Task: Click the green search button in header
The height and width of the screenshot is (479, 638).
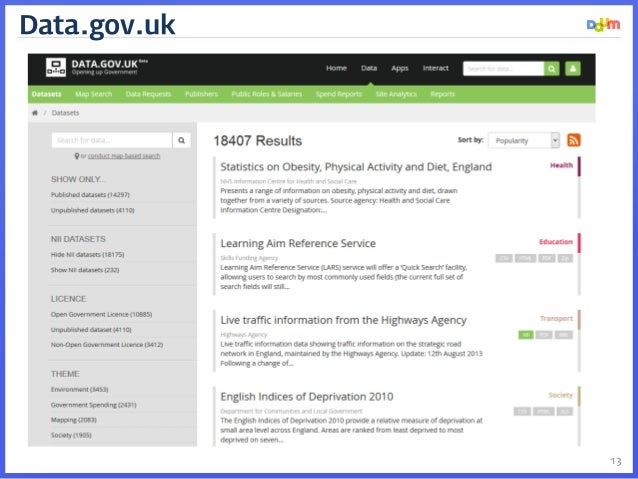Action: click(552, 69)
